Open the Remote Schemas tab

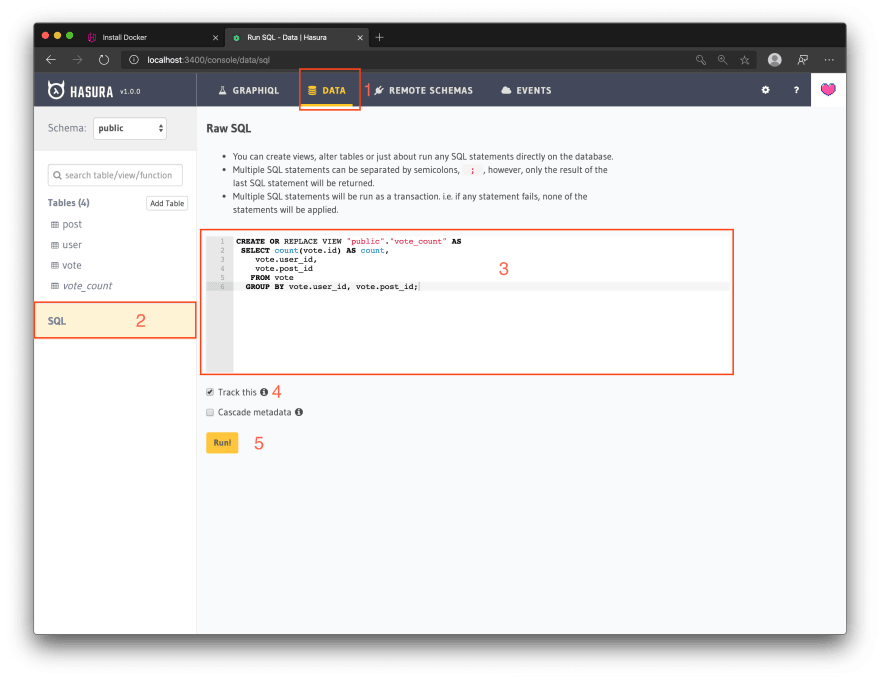coord(423,90)
